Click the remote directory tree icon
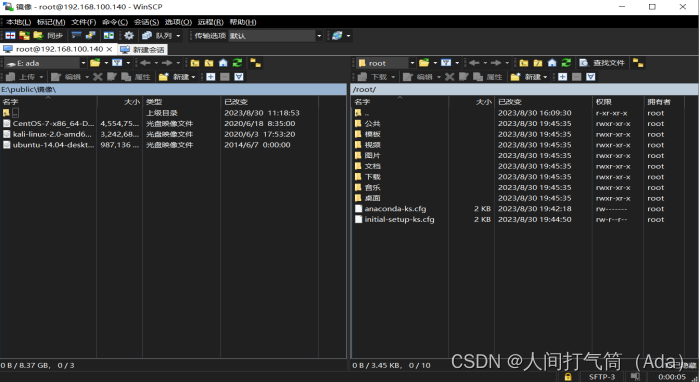 point(638,63)
